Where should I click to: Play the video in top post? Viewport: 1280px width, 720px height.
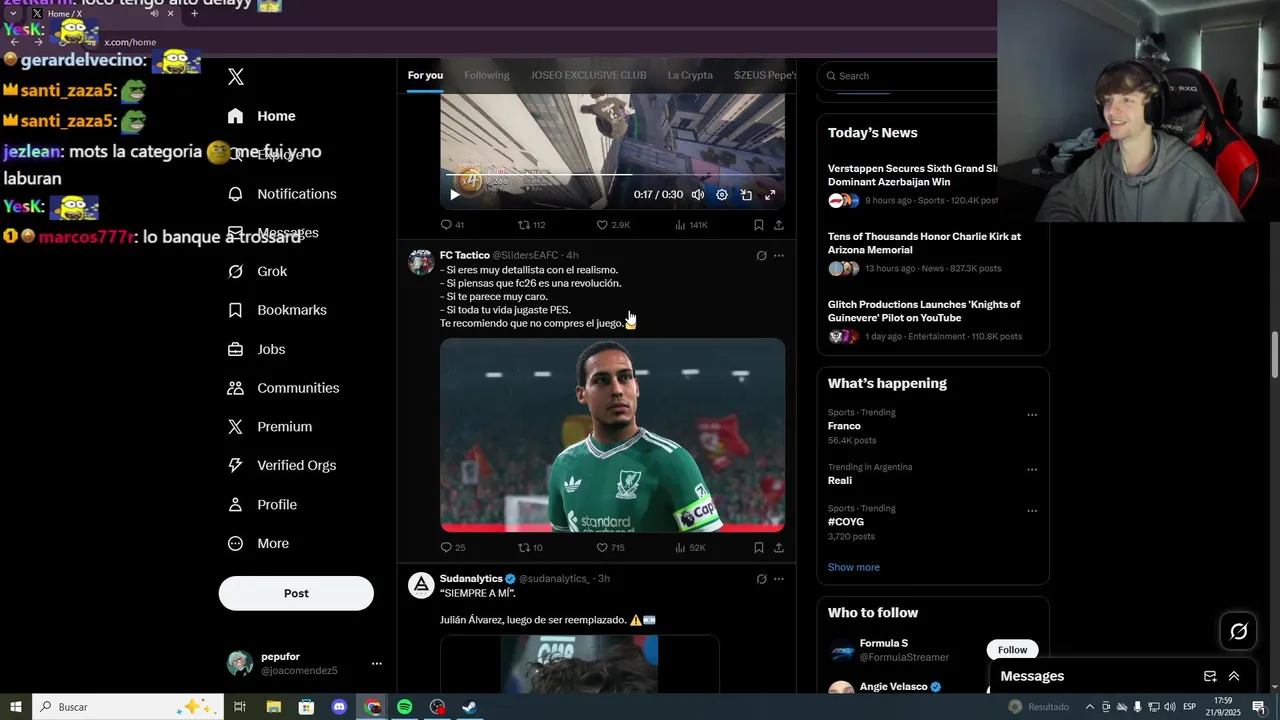tap(455, 195)
